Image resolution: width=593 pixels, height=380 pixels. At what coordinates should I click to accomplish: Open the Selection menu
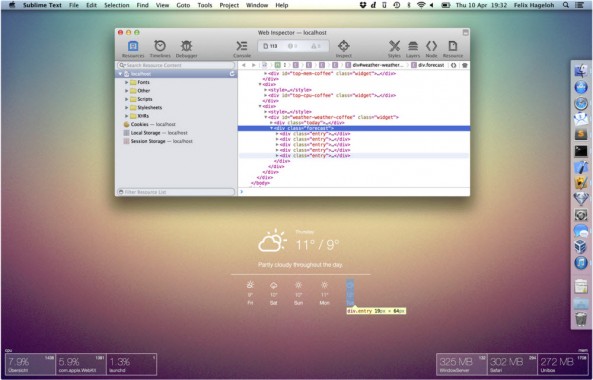116,5
